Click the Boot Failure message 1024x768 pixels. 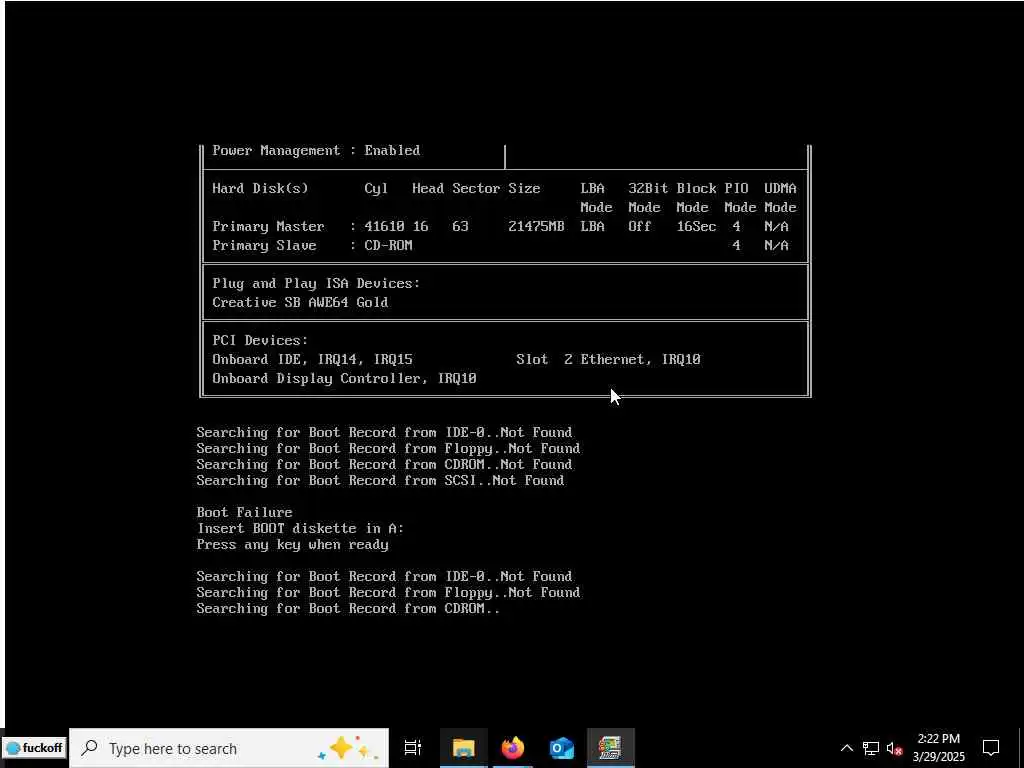click(244, 513)
